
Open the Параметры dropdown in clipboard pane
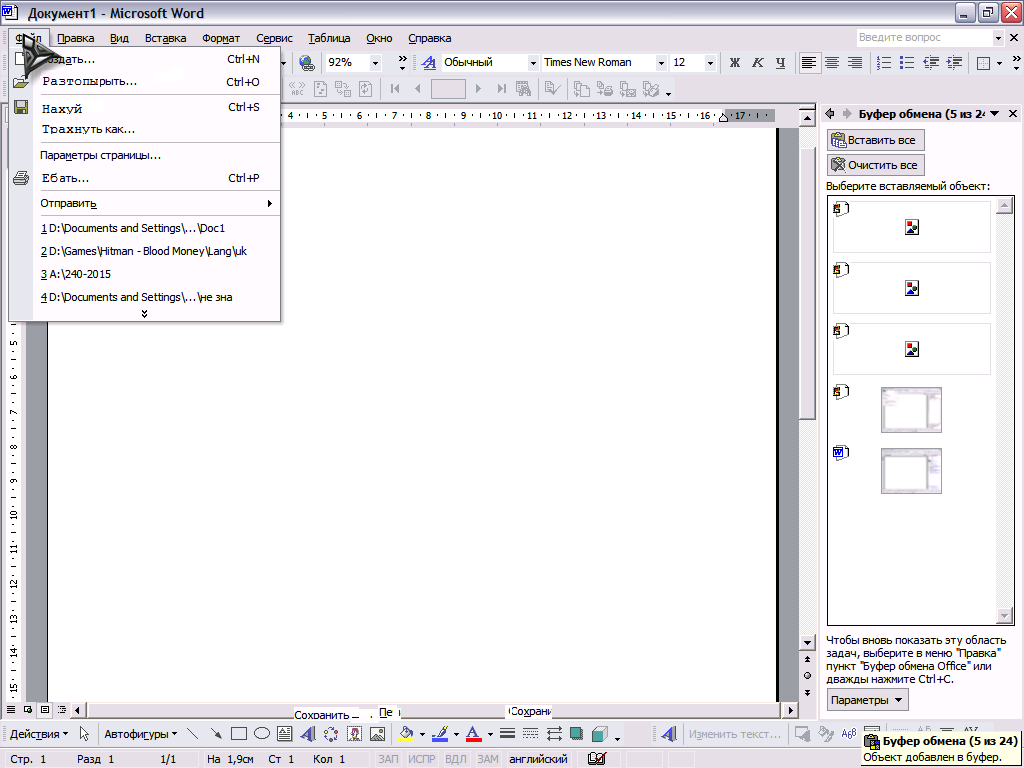pos(867,700)
